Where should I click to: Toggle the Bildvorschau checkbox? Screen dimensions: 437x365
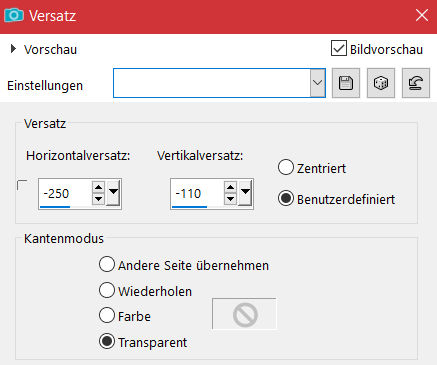(x=339, y=48)
